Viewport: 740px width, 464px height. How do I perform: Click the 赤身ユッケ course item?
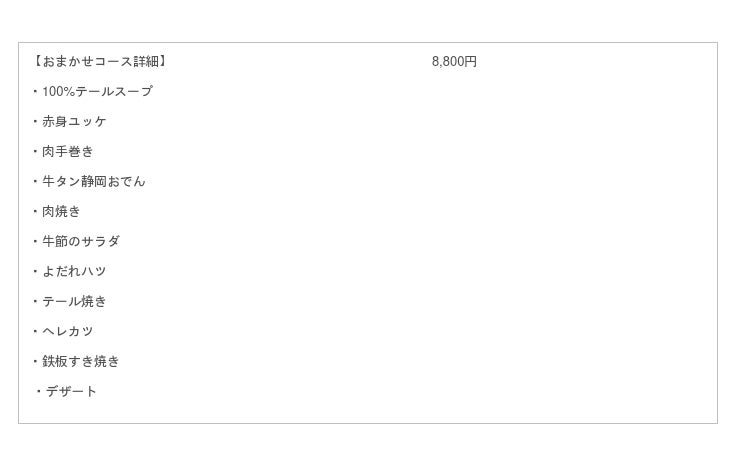click(74, 121)
